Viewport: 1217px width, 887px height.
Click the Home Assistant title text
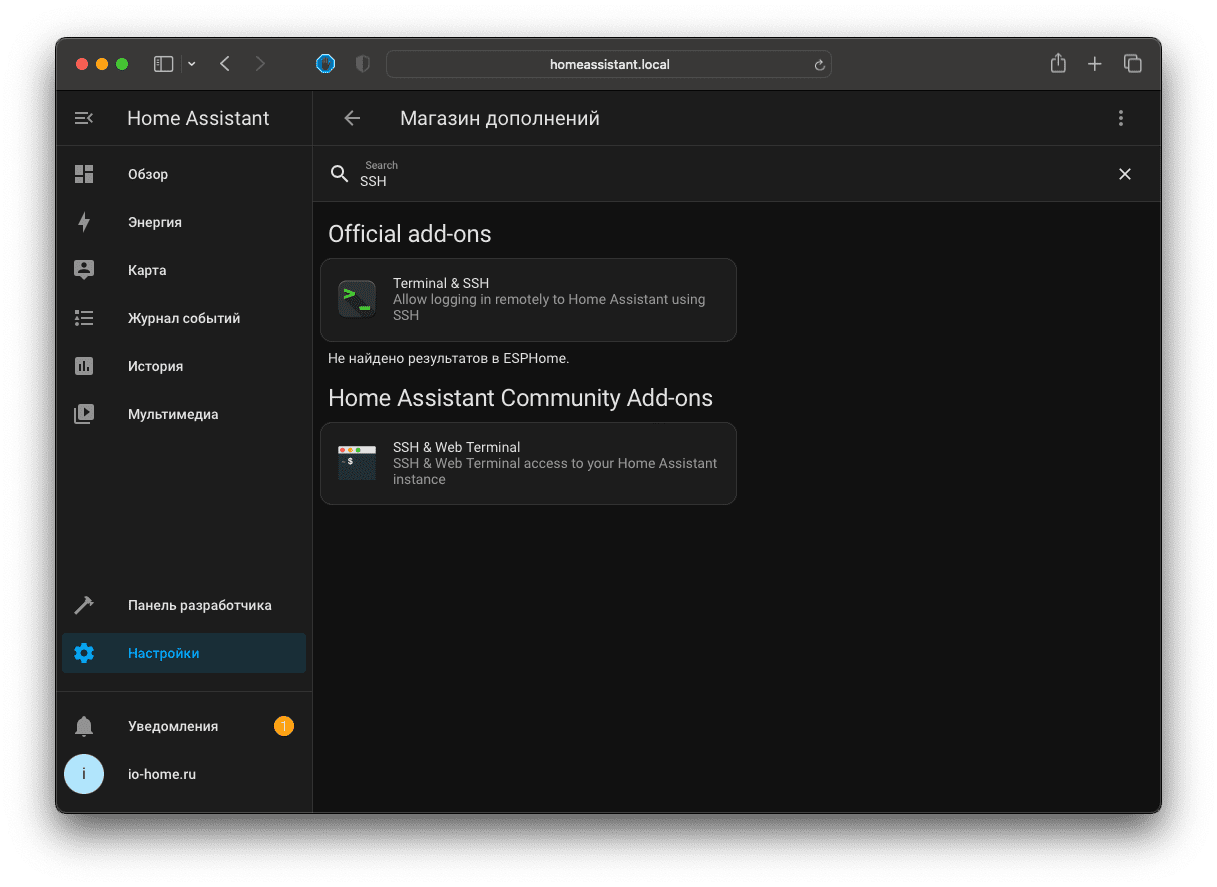tap(198, 118)
